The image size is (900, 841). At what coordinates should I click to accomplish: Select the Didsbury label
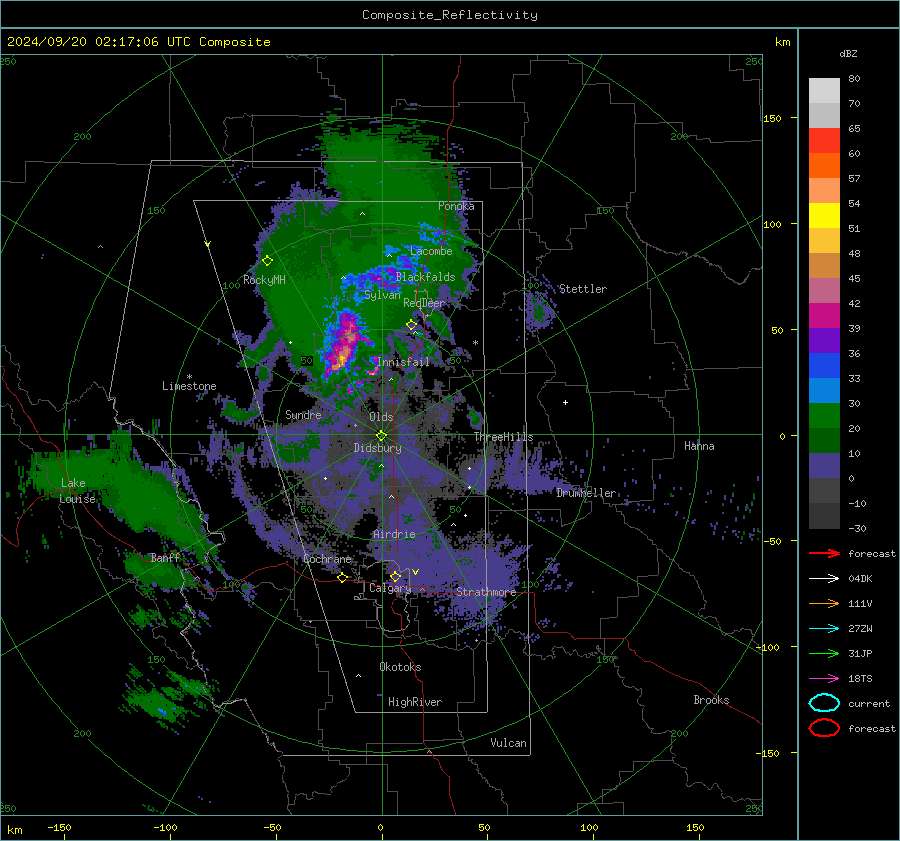click(x=378, y=448)
